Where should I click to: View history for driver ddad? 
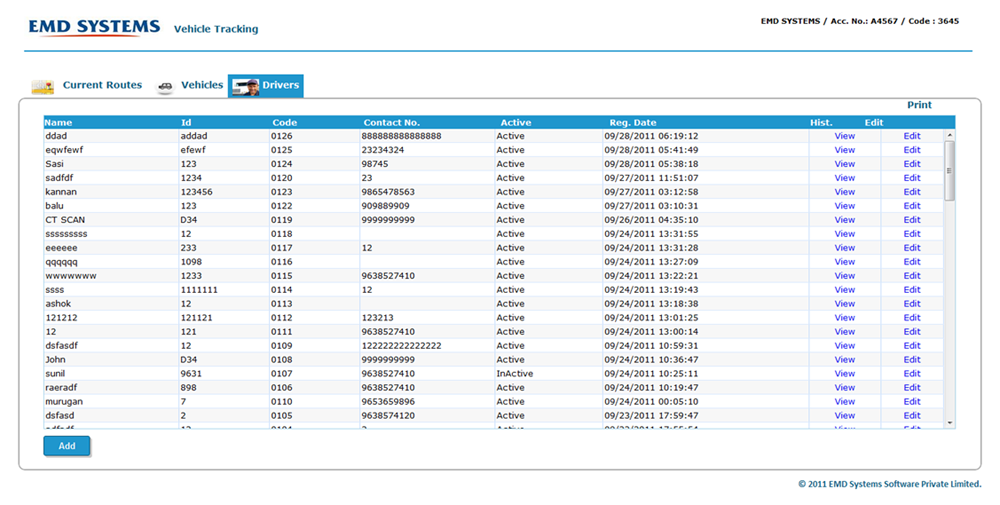[x=845, y=136]
